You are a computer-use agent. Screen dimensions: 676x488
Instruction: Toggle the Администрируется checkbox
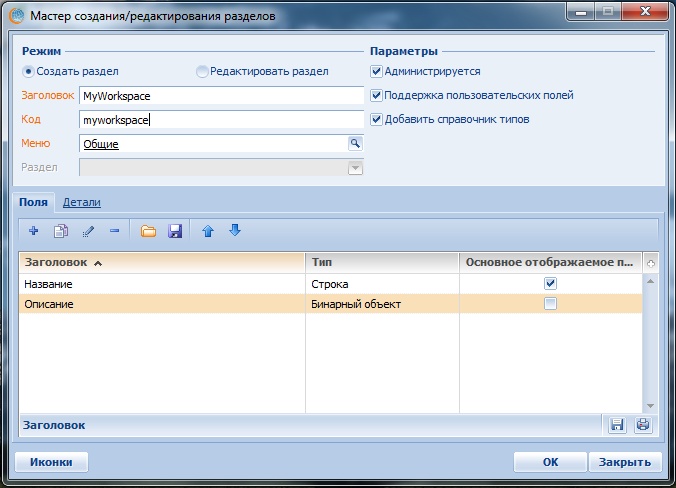coord(376,71)
